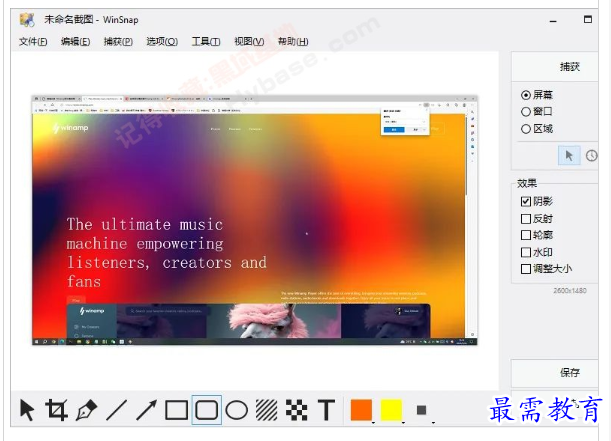Viewport: 611px width, 441px height.
Task: Open the 工具(T) menu
Action: (206, 41)
